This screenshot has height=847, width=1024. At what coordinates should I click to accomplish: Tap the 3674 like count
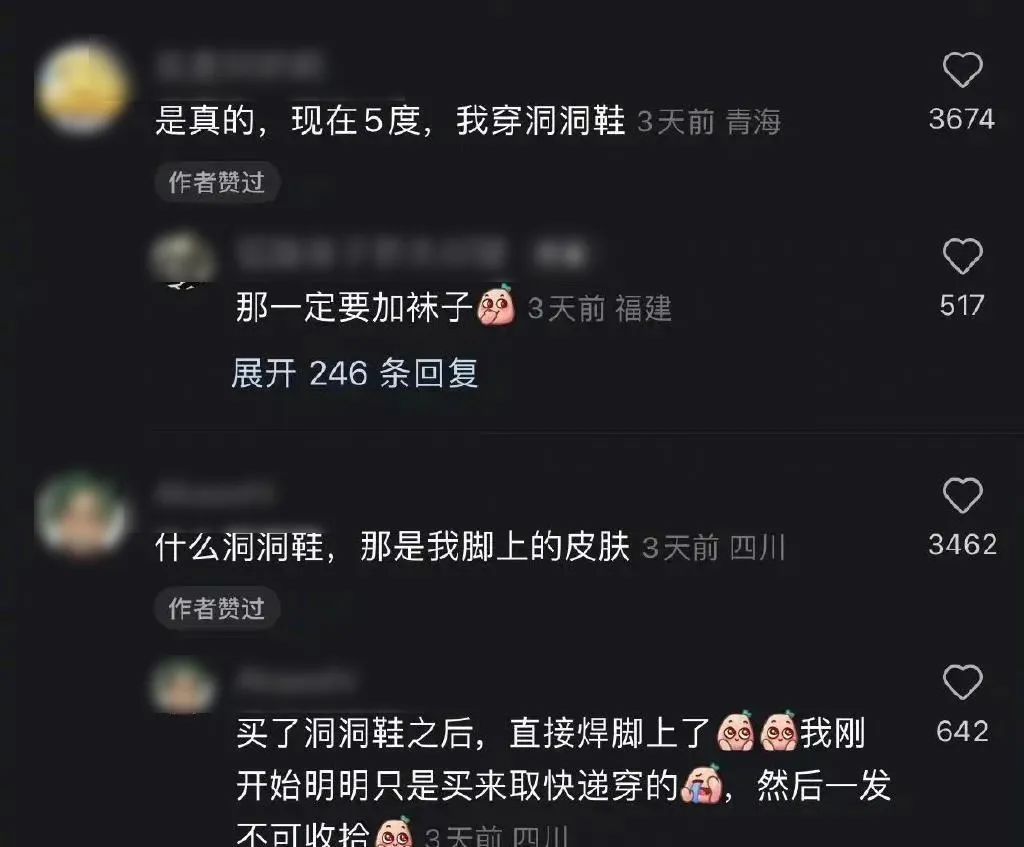pyautogui.click(x=962, y=119)
